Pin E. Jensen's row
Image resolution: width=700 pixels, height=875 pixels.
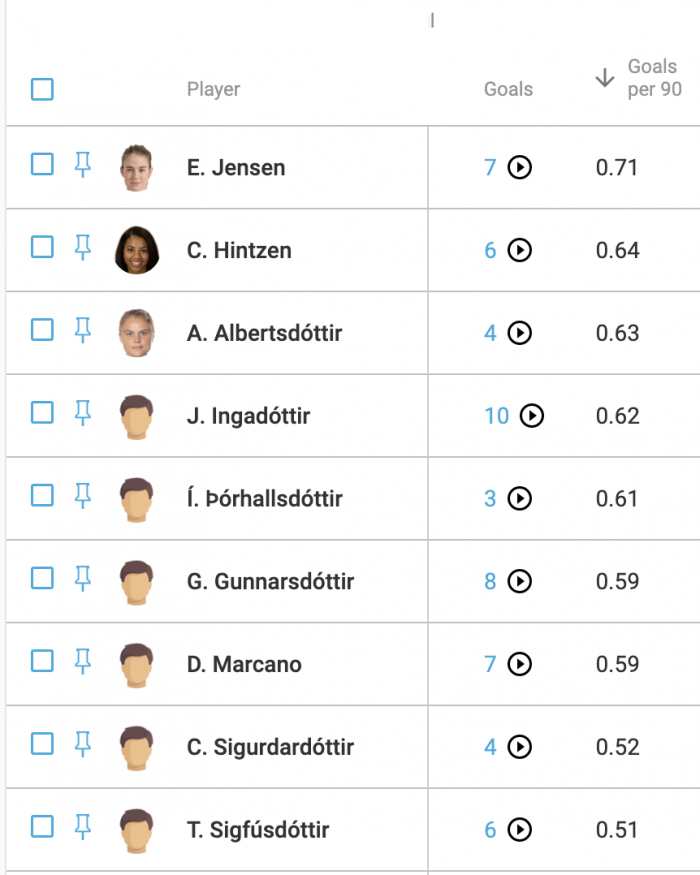(x=83, y=165)
